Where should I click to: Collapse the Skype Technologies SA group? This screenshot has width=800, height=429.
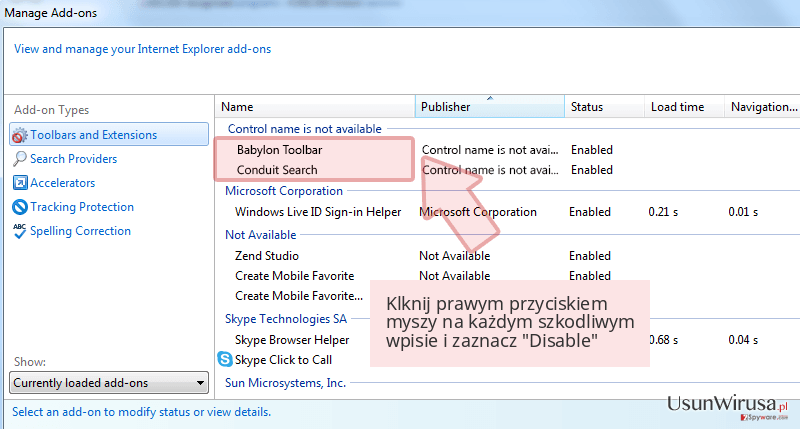coord(286,319)
